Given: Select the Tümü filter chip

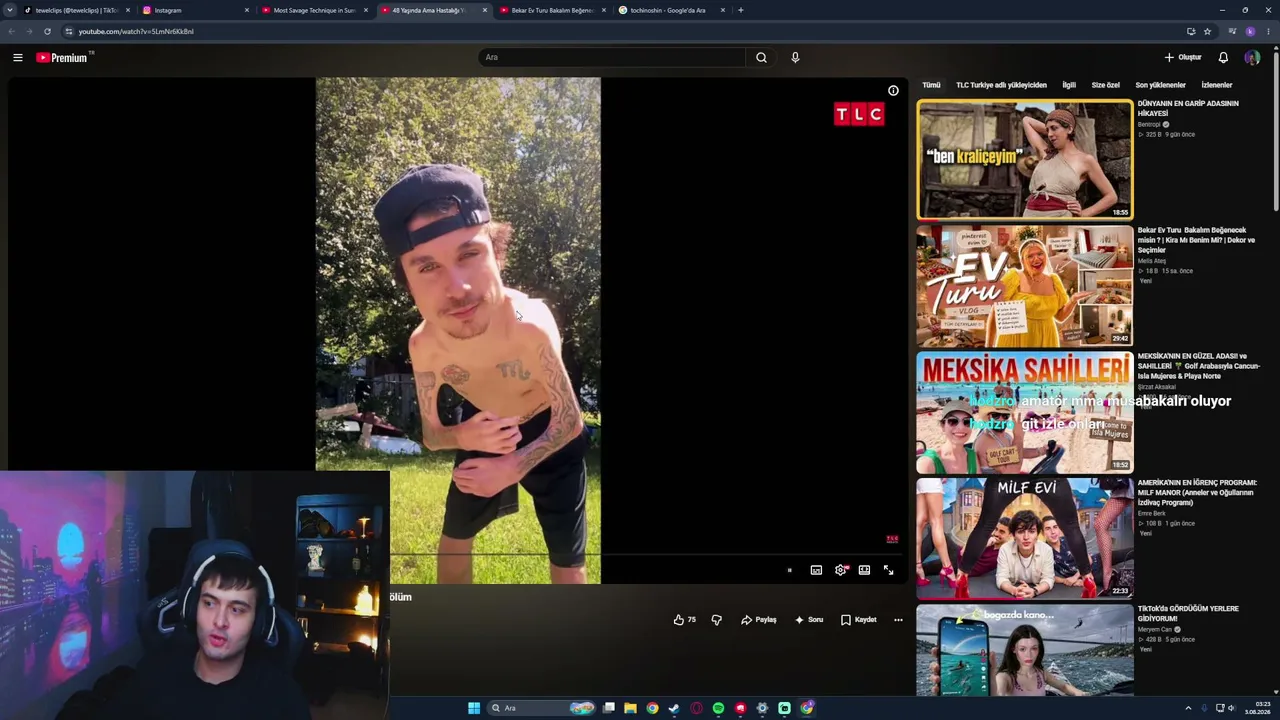Looking at the screenshot, I should pos(931,86).
